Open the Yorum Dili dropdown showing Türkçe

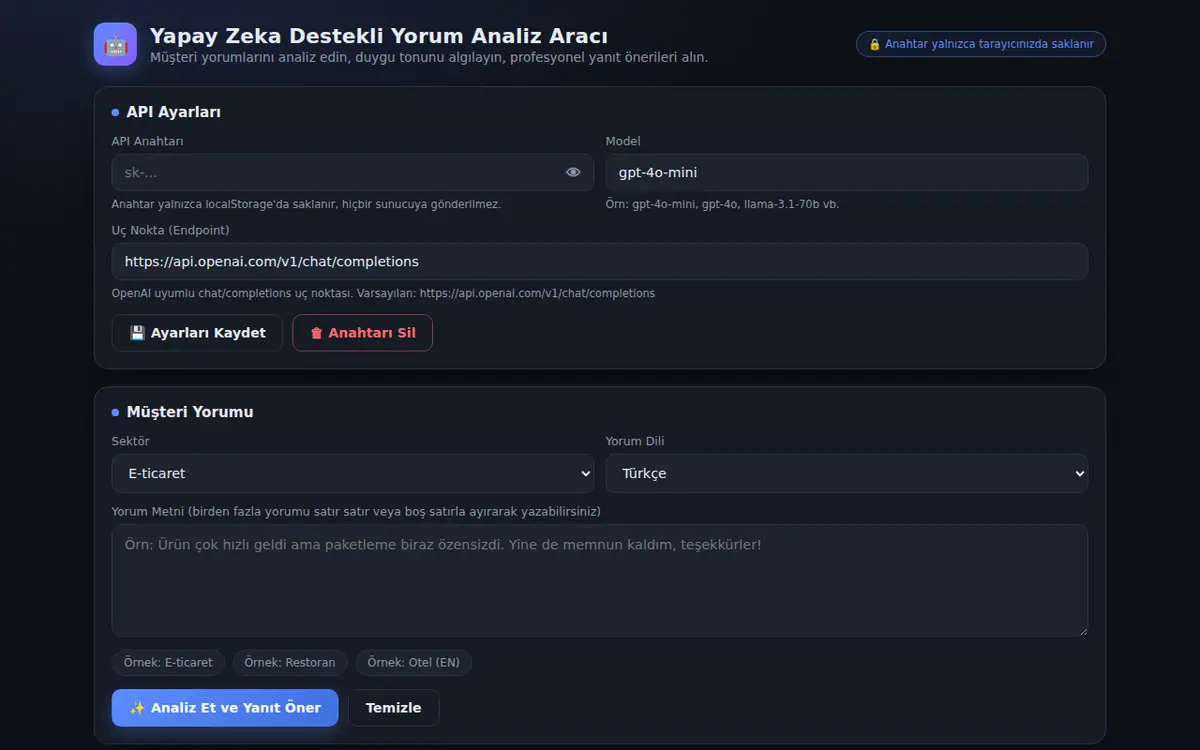(847, 473)
